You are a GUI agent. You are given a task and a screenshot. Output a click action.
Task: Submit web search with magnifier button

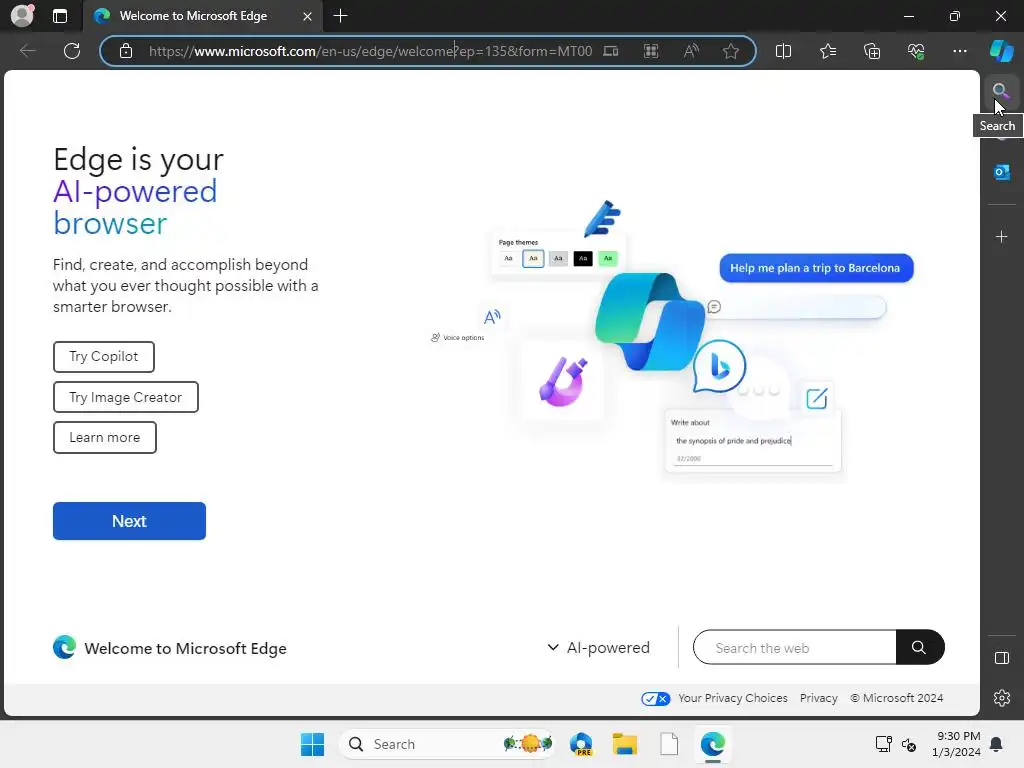coord(919,648)
